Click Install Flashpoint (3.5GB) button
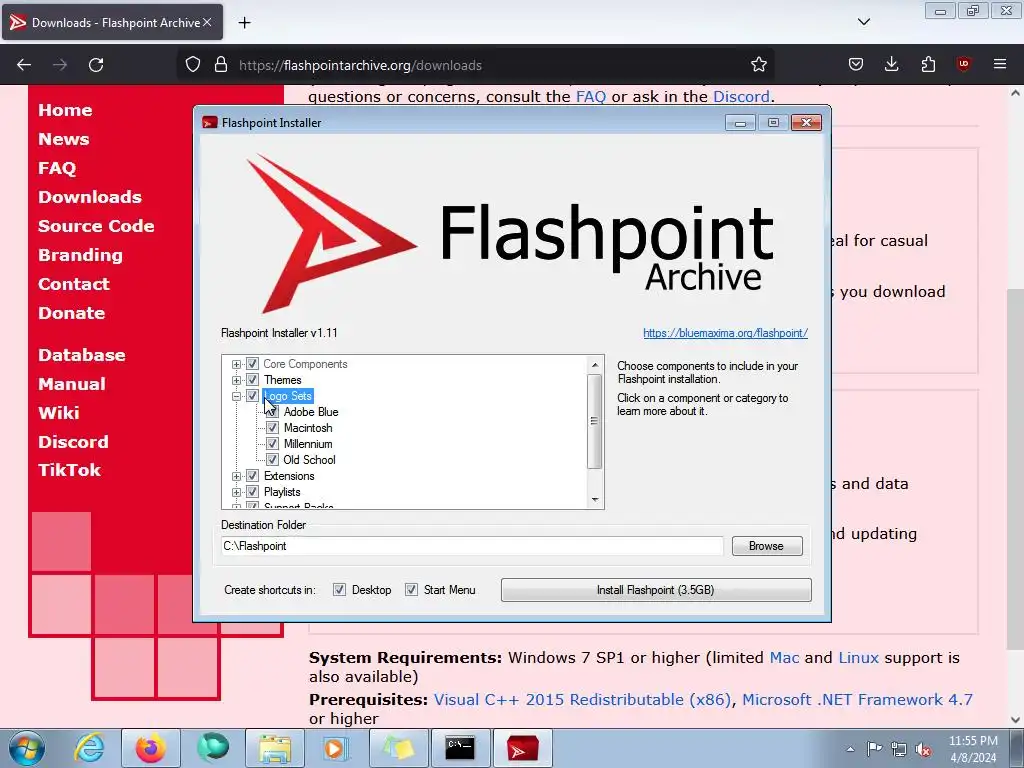 click(x=656, y=590)
